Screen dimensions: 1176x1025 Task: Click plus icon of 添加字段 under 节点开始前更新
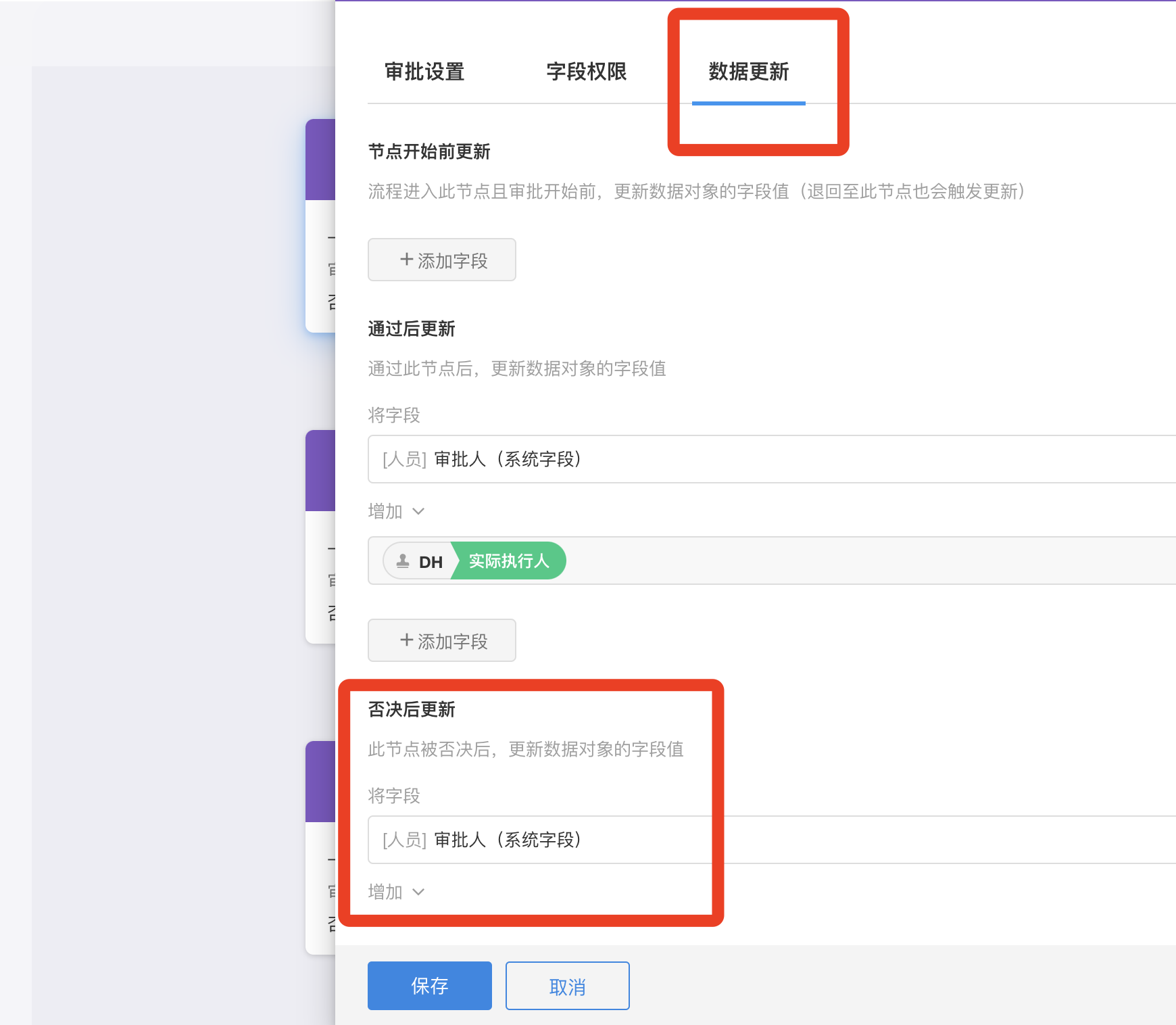click(x=406, y=260)
